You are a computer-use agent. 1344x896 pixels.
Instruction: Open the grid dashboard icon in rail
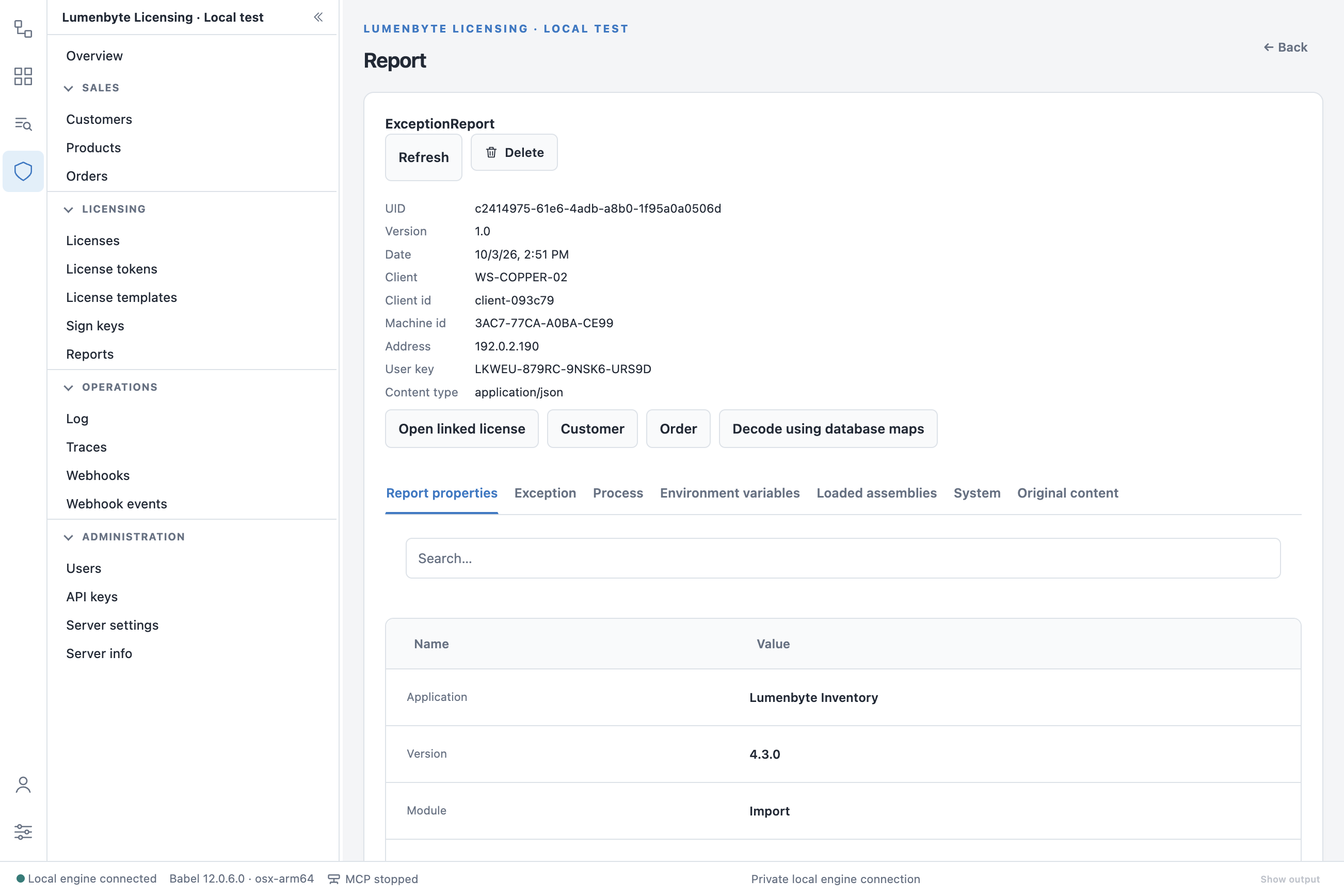(23, 76)
